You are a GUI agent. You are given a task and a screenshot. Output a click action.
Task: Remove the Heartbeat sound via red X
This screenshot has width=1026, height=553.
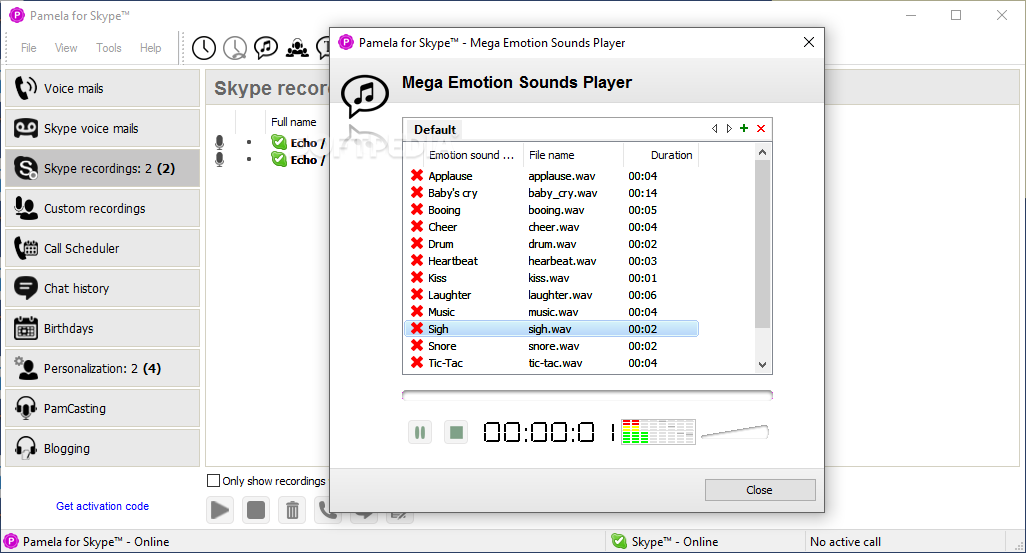417,260
